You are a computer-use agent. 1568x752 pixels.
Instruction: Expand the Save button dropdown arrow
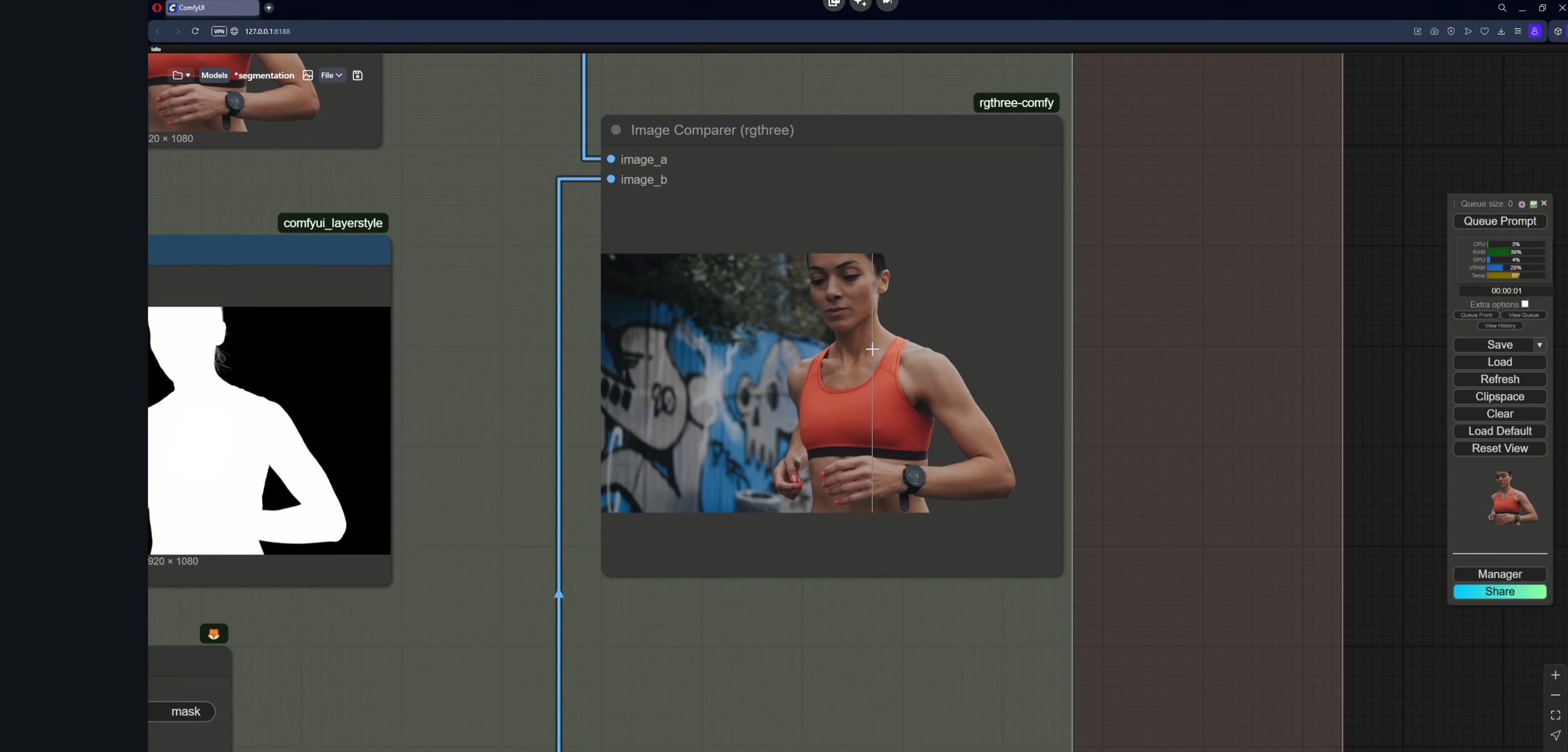pos(1539,345)
